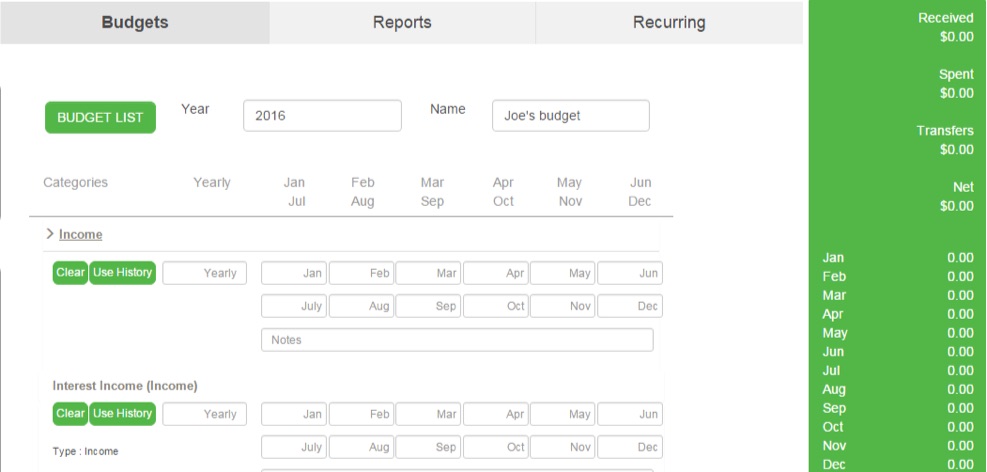
Task: Select the Interest Income Aug field
Action: pyautogui.click(x=361, y=447)
